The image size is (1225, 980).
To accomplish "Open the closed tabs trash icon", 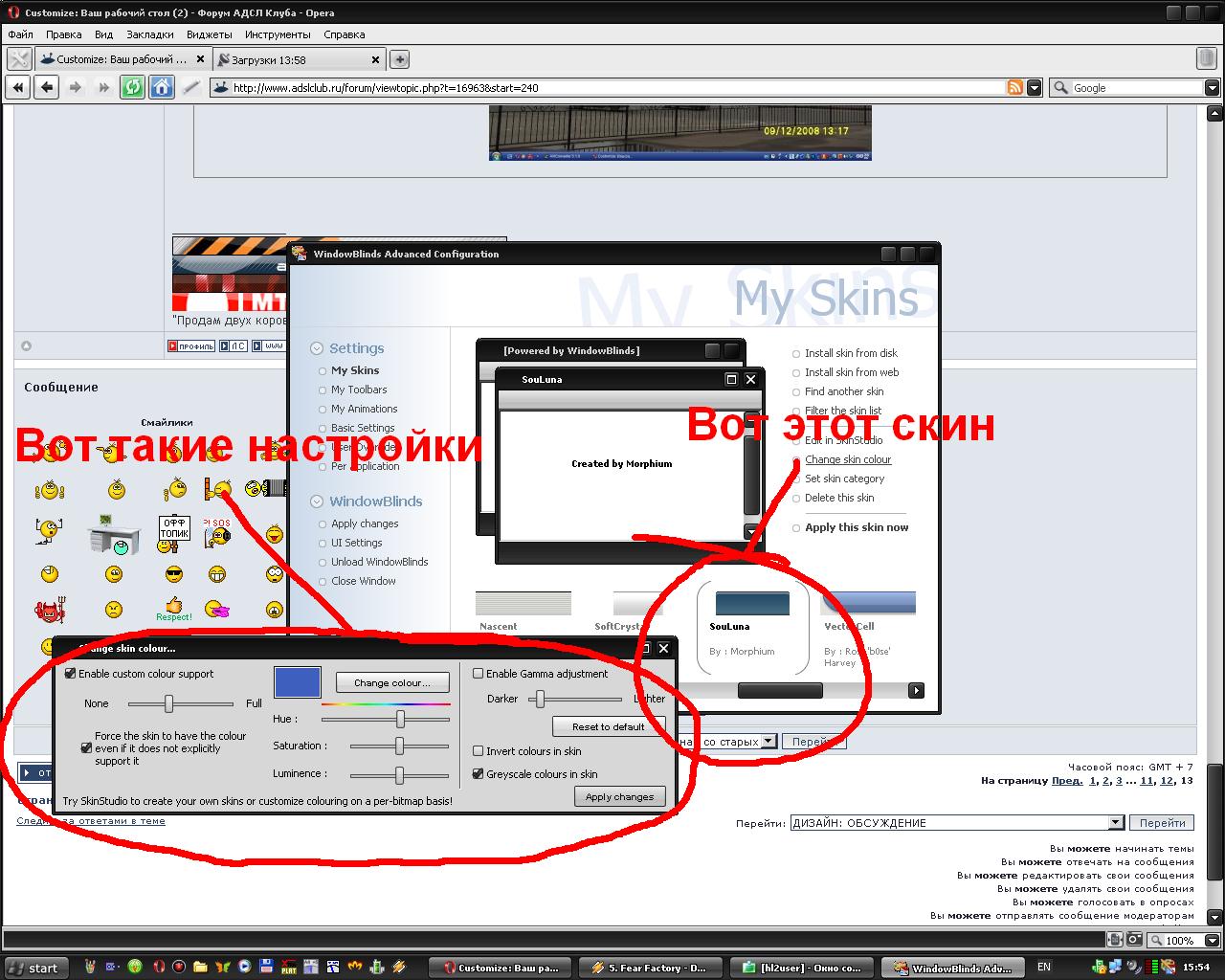I will pos(1208,59).
